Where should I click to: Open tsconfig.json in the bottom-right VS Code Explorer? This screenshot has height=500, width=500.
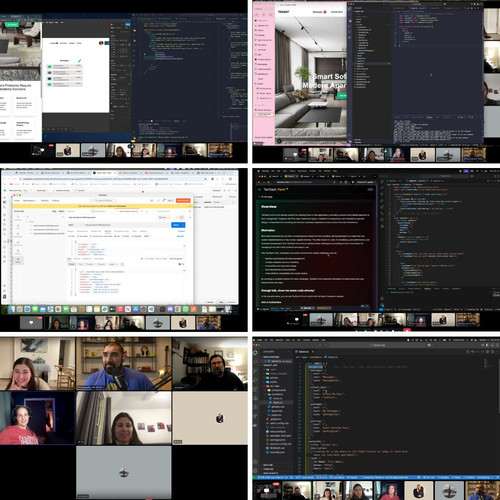[277, 452]
